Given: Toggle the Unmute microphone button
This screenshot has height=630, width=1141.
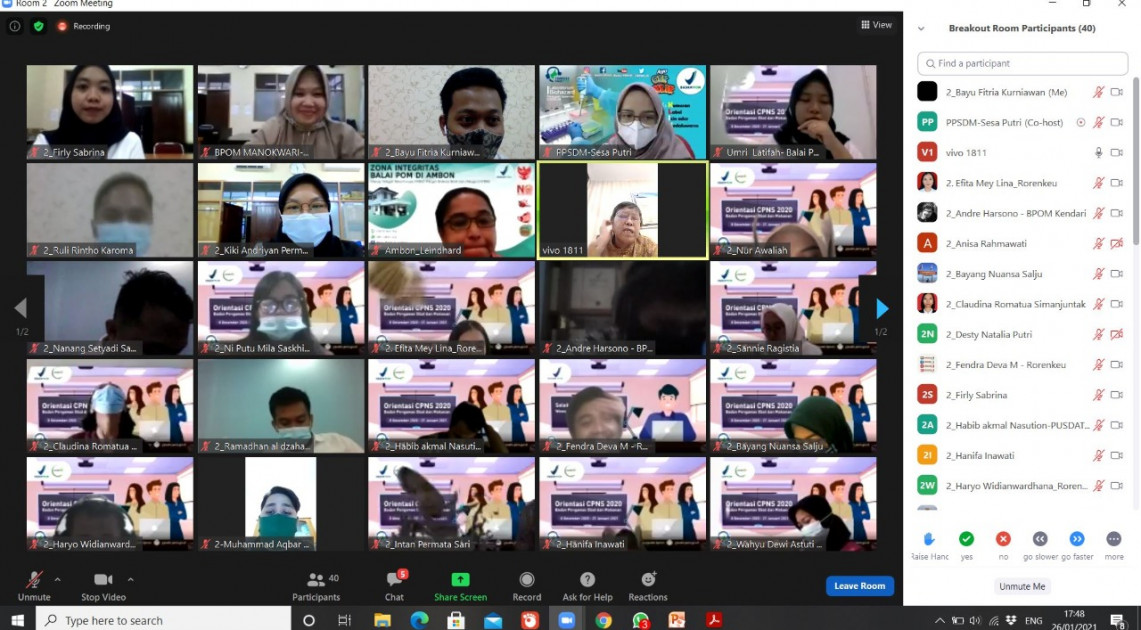Looking at the screenshot, I should pos(33,586).
